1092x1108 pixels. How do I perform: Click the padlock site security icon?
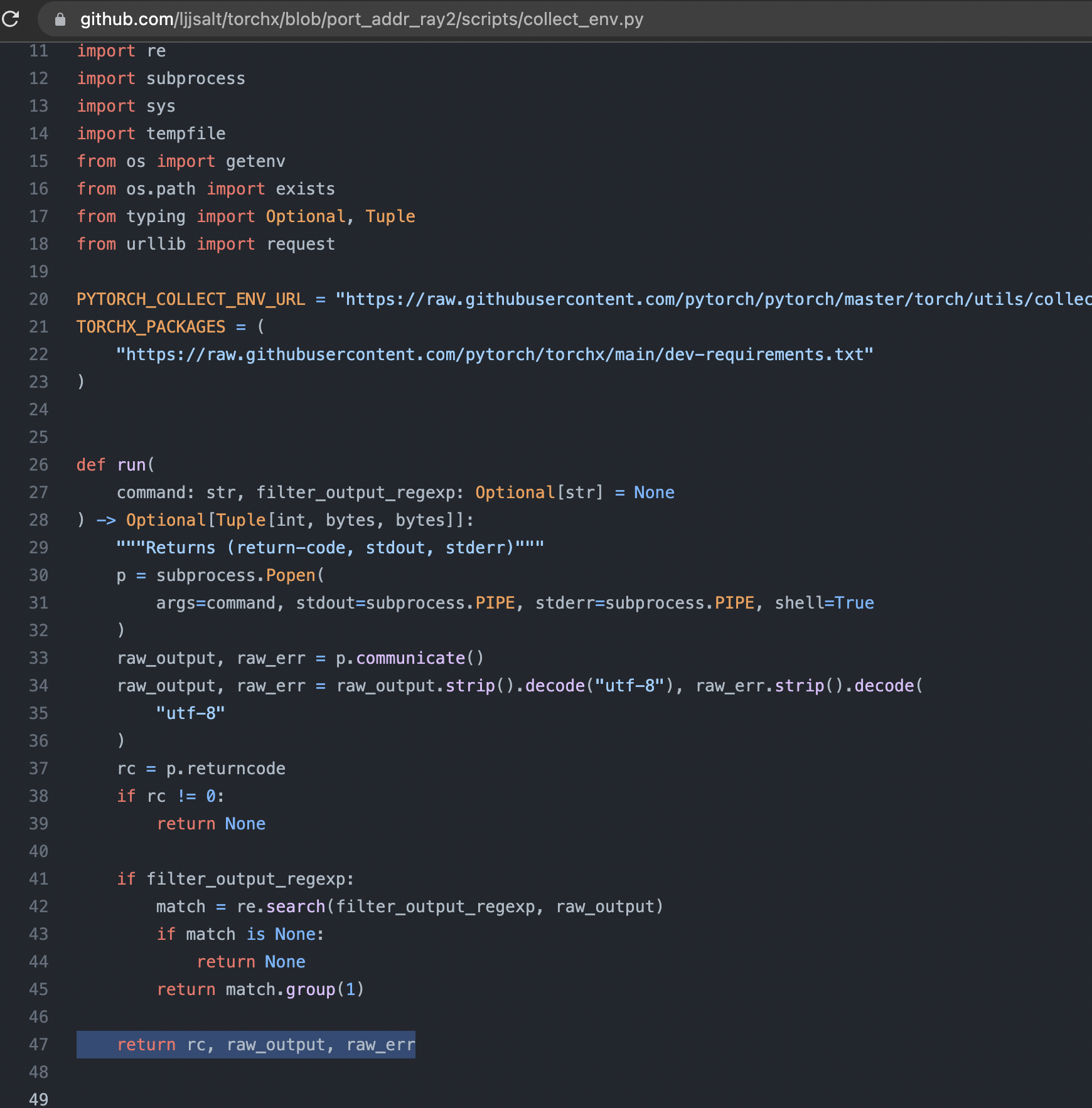[x=60, y=19]
